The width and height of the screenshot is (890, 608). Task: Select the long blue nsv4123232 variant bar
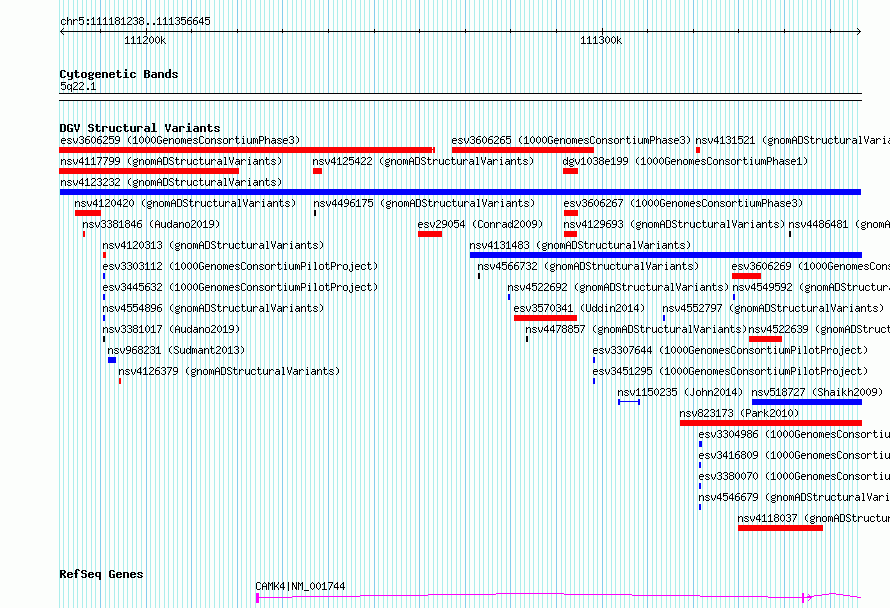tap(460, 192)
